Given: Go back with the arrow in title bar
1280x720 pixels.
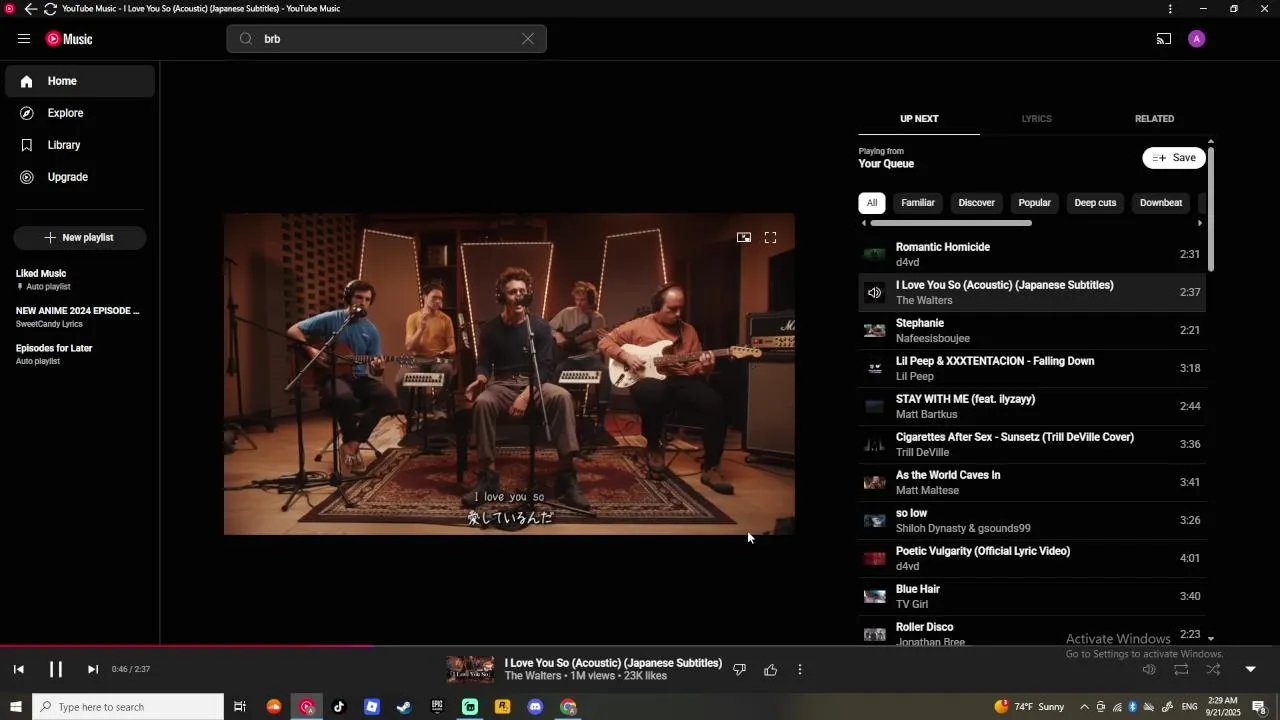Looking at the screenshot, I should pyautogui.click(x=30, y=9).
